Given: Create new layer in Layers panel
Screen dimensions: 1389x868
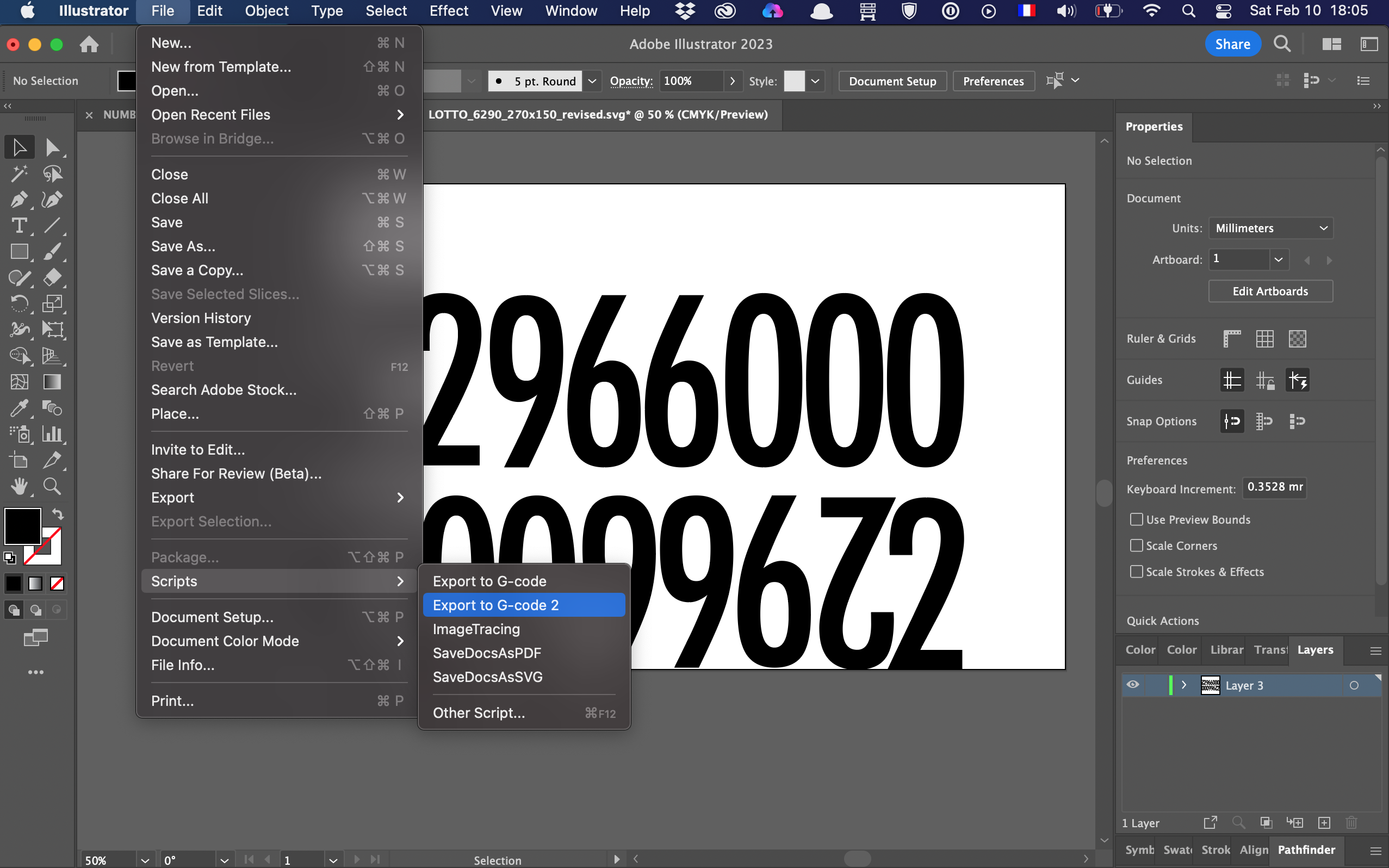Looking at the screenshot, I should [x=1324, y=823].
